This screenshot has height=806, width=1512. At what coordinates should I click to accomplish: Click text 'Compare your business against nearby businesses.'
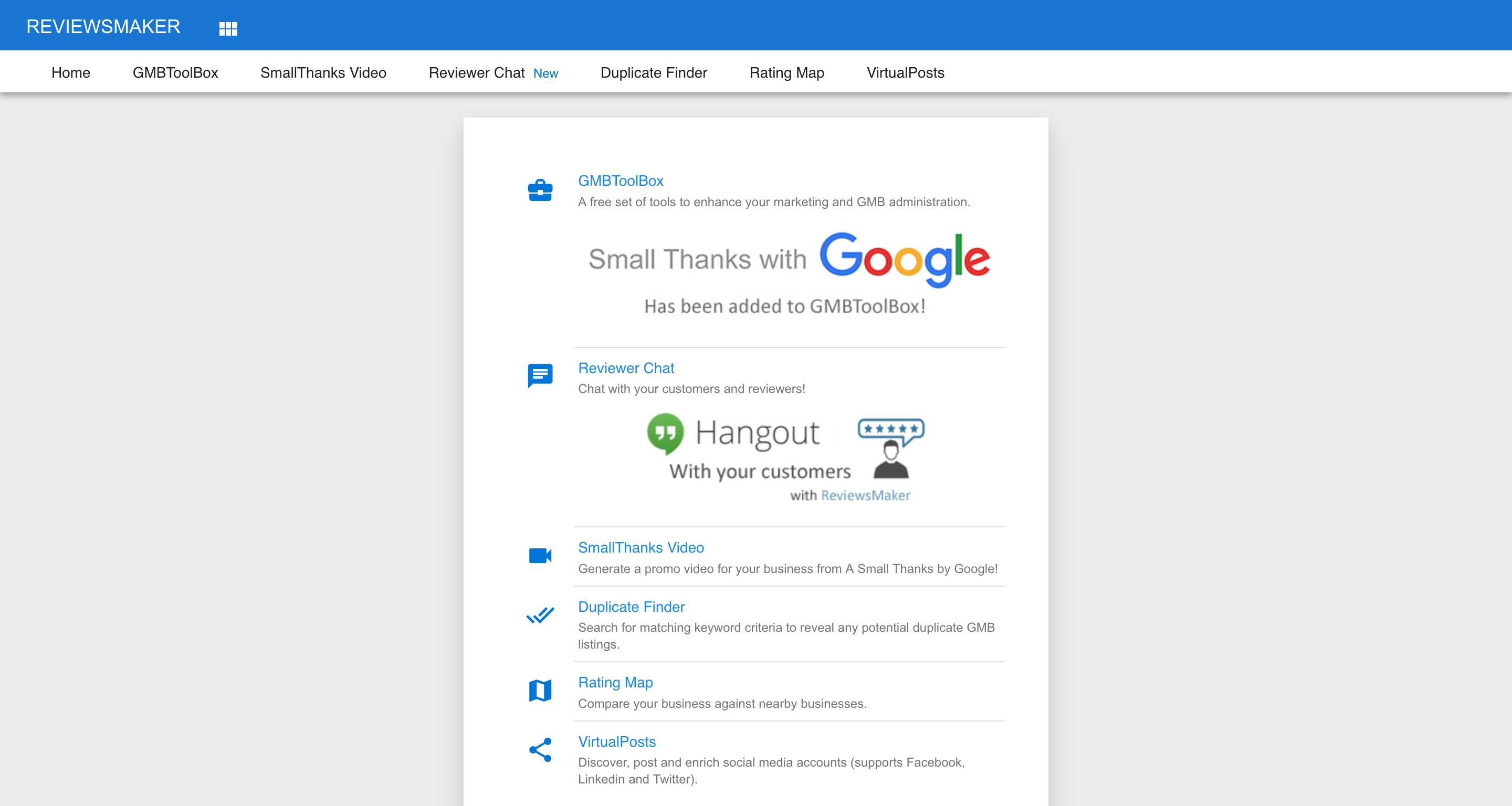pos(722,703)
